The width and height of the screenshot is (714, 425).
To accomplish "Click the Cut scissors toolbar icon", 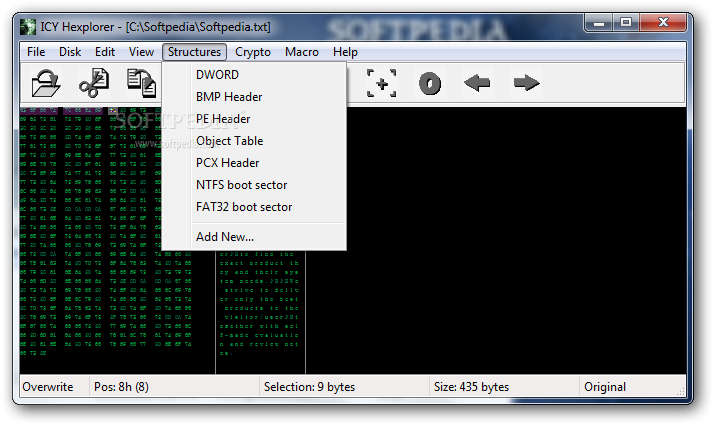I will coord(94,83).
